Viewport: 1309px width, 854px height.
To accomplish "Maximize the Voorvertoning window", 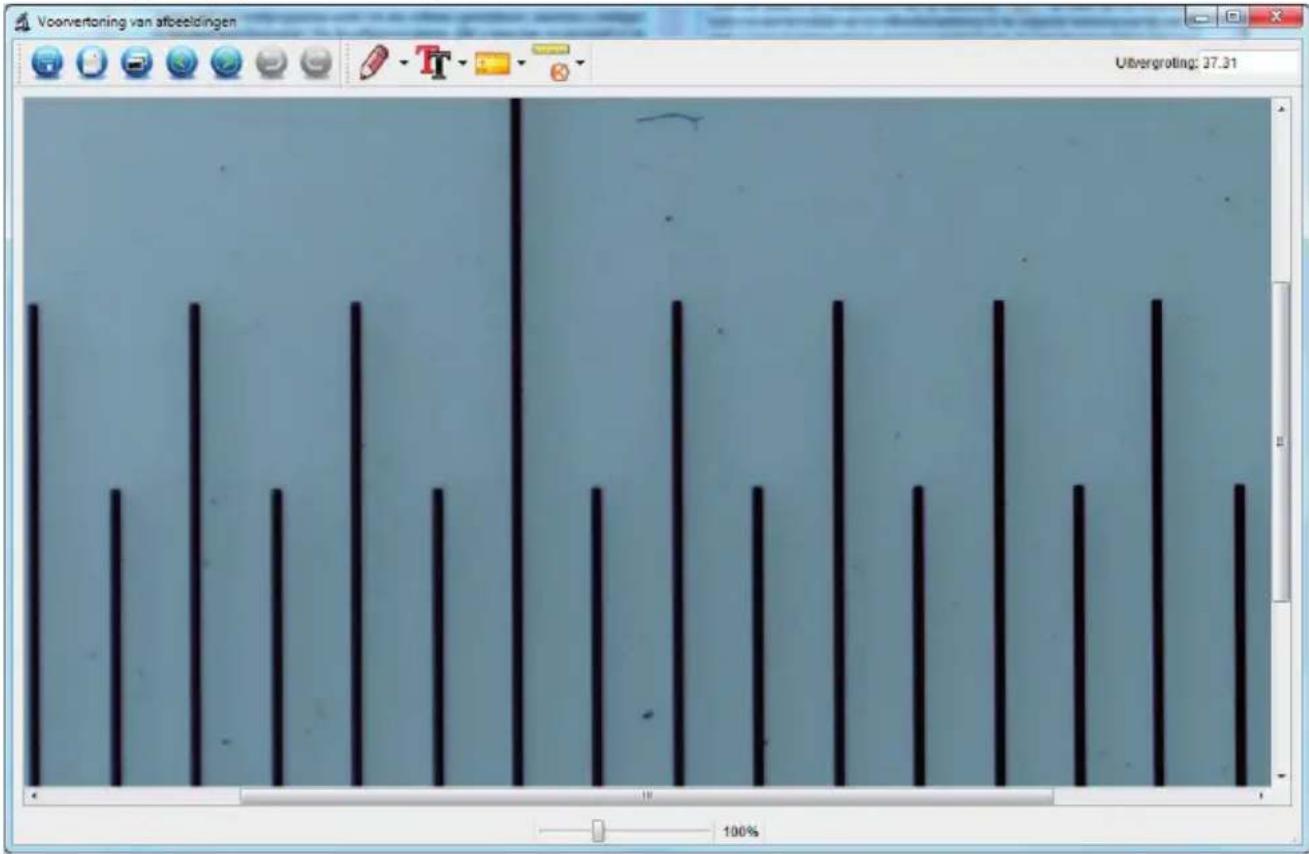I will click(1233, 15).
